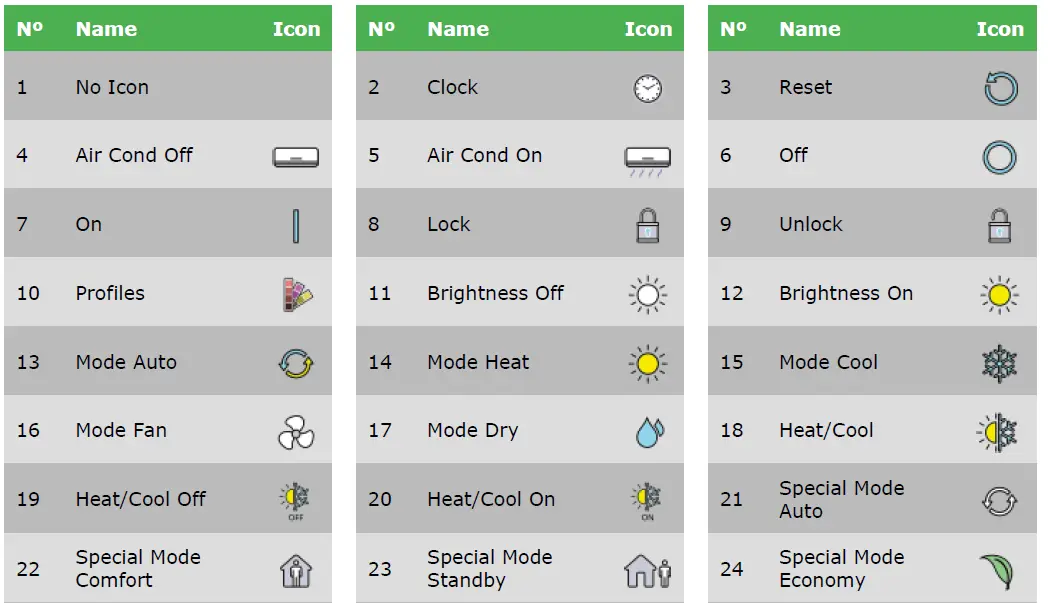The height and width of the screenshot is (603, 1048).
Task: Select the Reset circular arrow icon
Action: click(x=1000, y=88)
